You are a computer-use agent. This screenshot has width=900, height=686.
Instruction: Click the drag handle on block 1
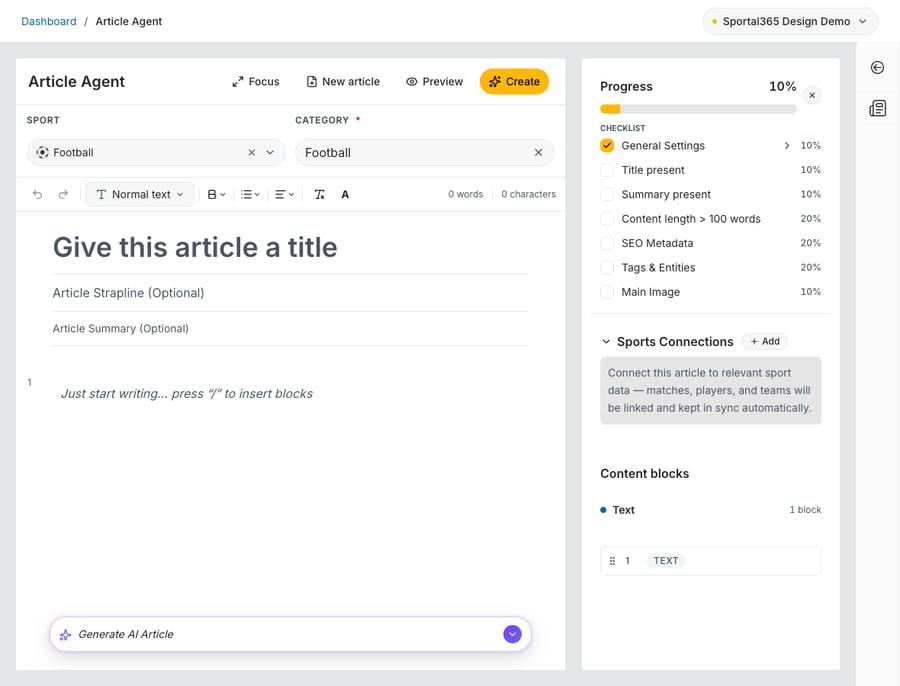(x=612, y=561)
